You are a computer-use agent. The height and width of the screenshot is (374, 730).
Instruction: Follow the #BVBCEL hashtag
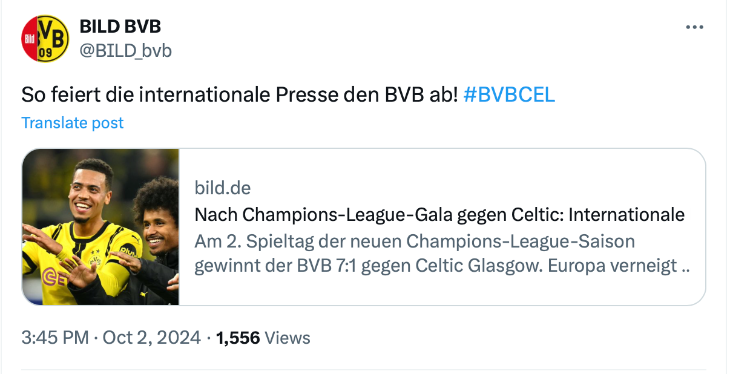pyautogui.click(x=509, y=95)
